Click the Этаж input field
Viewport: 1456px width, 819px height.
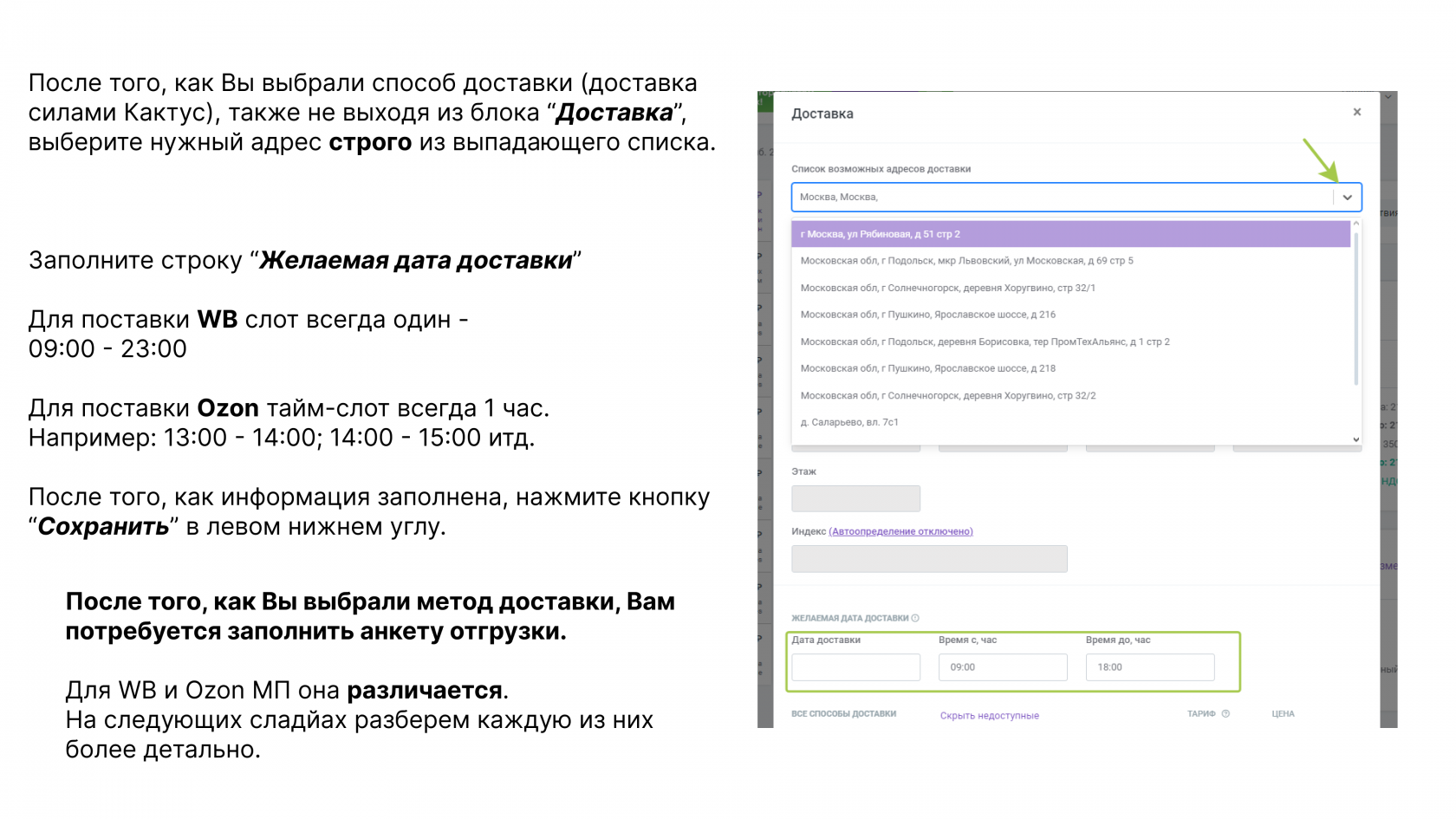tap(855, 498)
